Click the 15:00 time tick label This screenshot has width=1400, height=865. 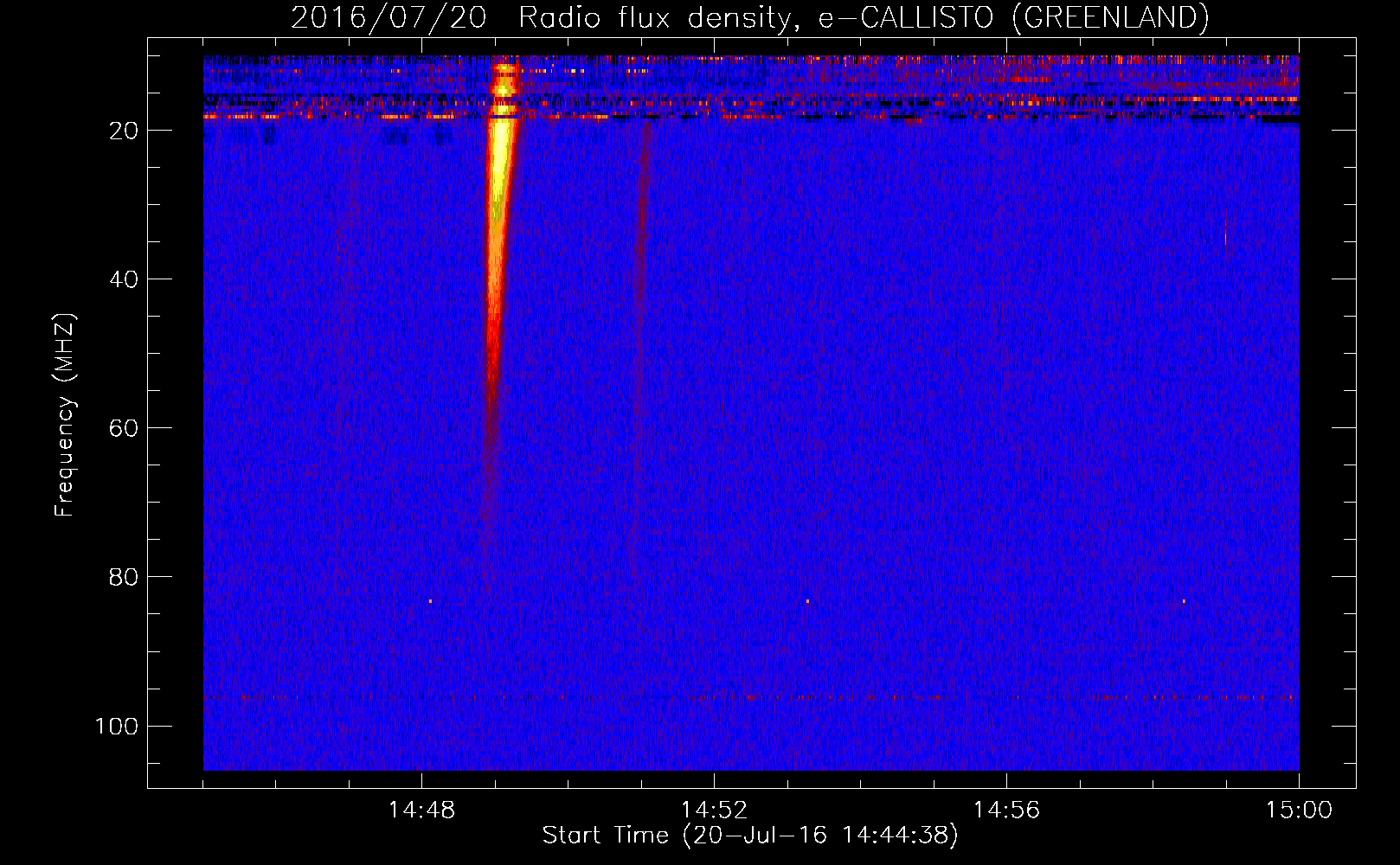[x=1299, y=811]
